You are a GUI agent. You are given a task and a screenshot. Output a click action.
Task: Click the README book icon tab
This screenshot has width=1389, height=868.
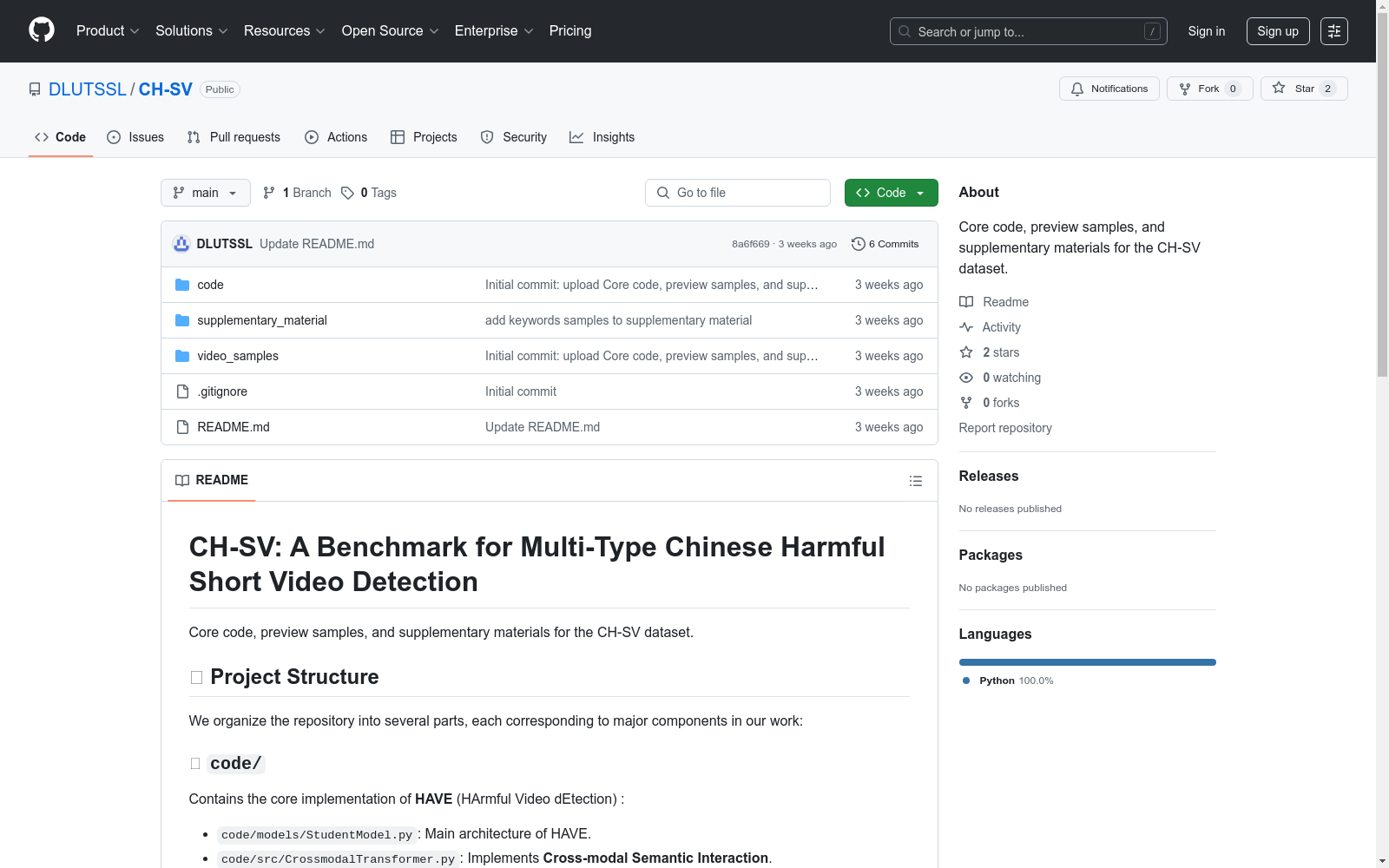click(182, 480)
